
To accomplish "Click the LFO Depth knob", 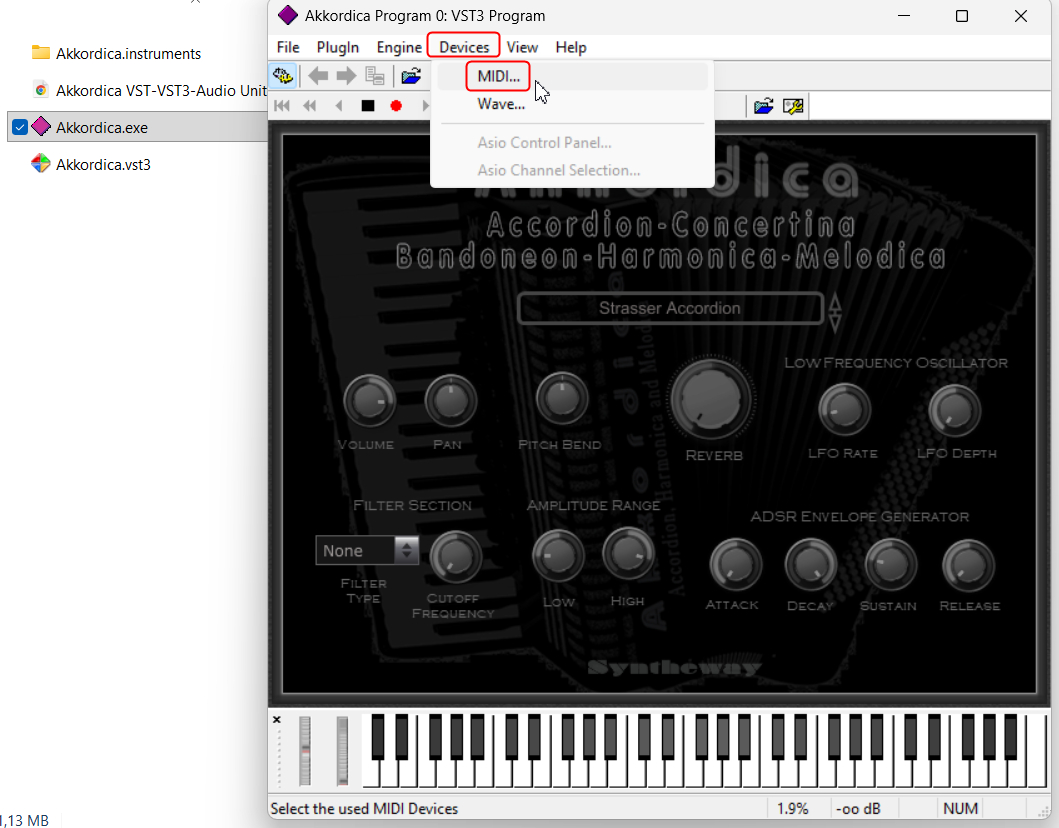I will click(954, 410).
